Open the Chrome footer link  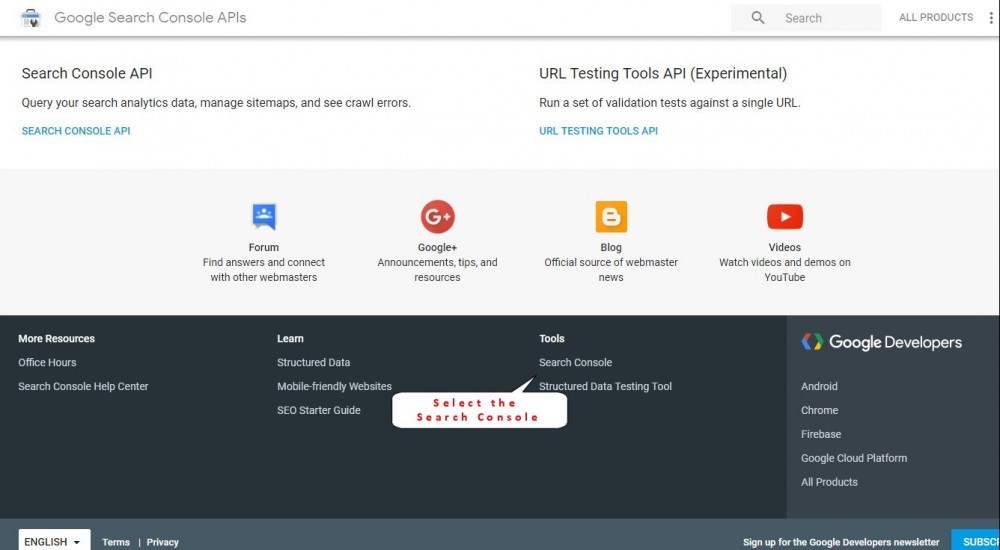(820, 410)
